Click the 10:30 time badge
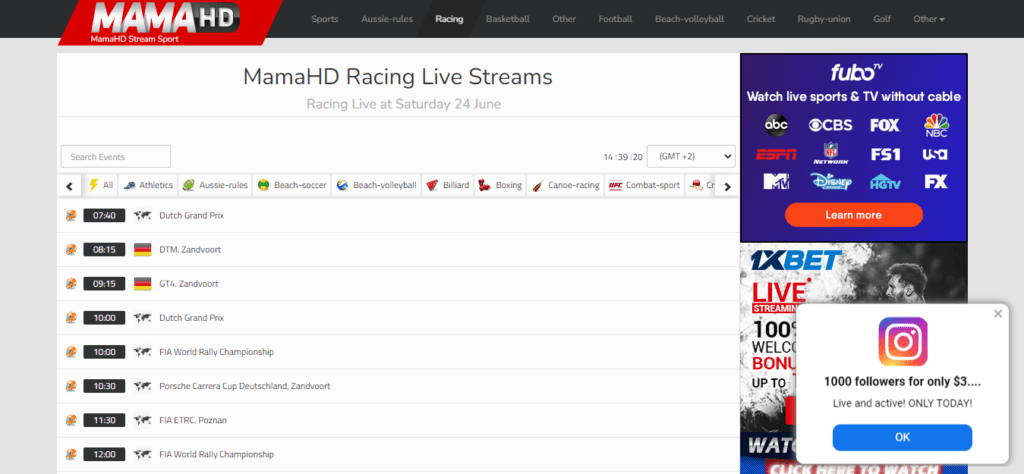The height and width of the screenshot is (474, 1024). (x=104, y=386)
